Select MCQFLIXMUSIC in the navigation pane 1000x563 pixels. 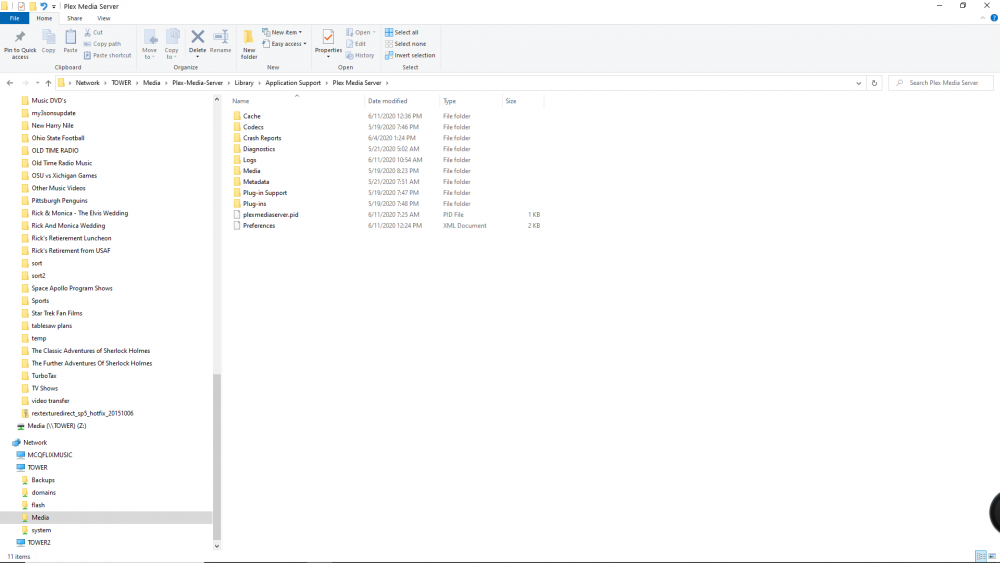[50, 455]
